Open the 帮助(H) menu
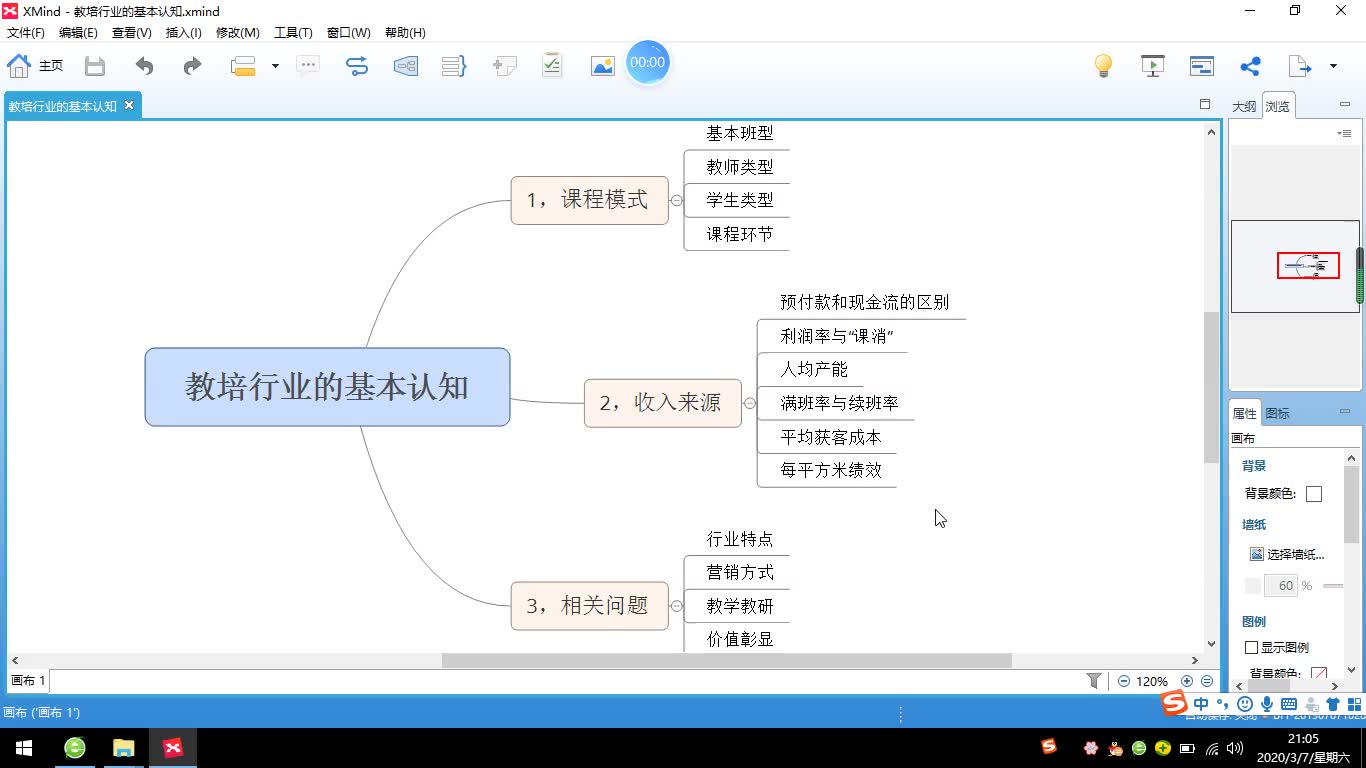Image resolution: width=1366 pixels, height=768 pixels. [x=405, y=33]
